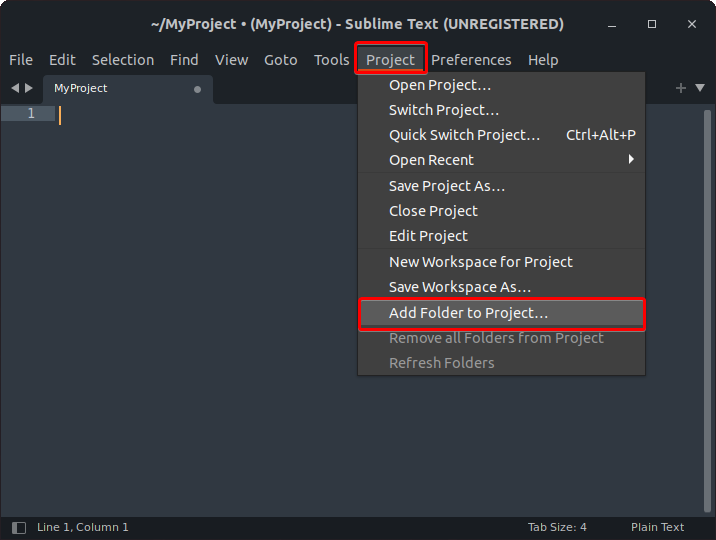Select Quick Switch Project… entry
716x540 pixels.
tap(501, 135)
